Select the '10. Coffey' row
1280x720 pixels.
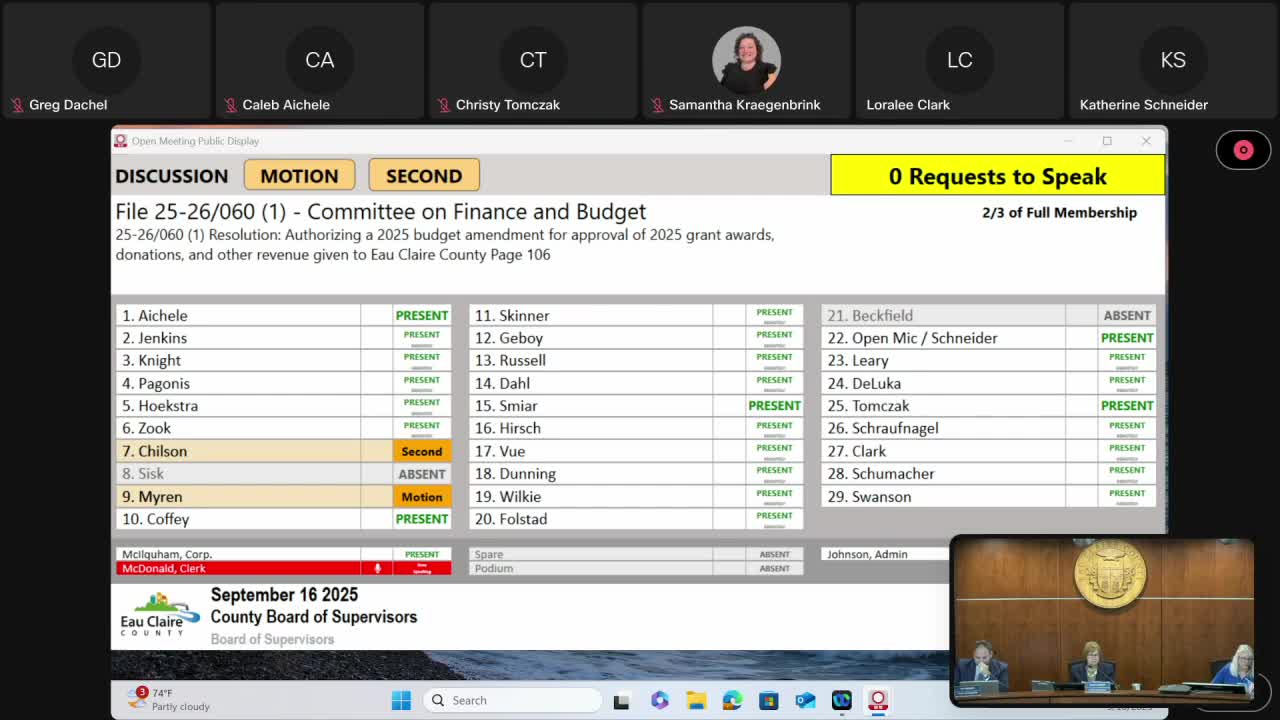(x=284, y=519)
